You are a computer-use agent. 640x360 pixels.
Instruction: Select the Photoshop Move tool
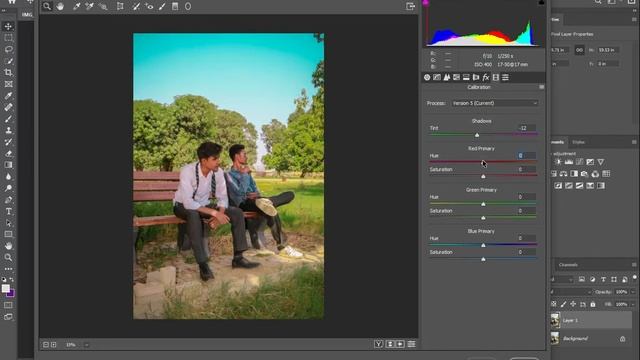[x=8, y=27]
